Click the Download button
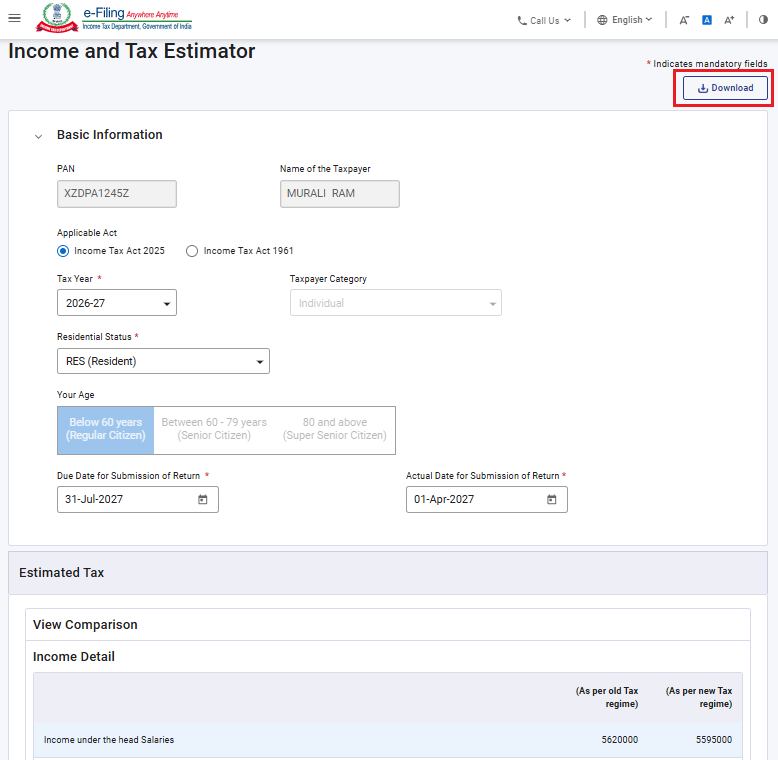The width and height of the screenshot is (778, 760). click(x=725, y=88)
